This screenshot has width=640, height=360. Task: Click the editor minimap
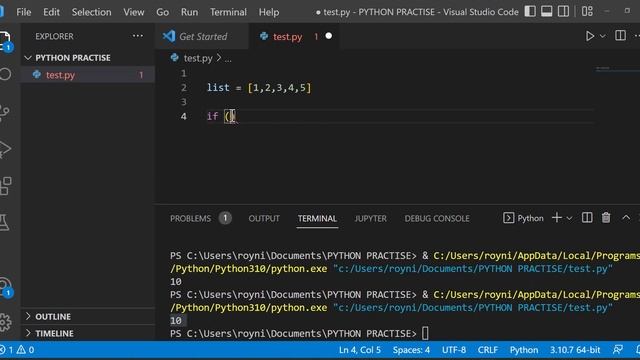point(617,69)
